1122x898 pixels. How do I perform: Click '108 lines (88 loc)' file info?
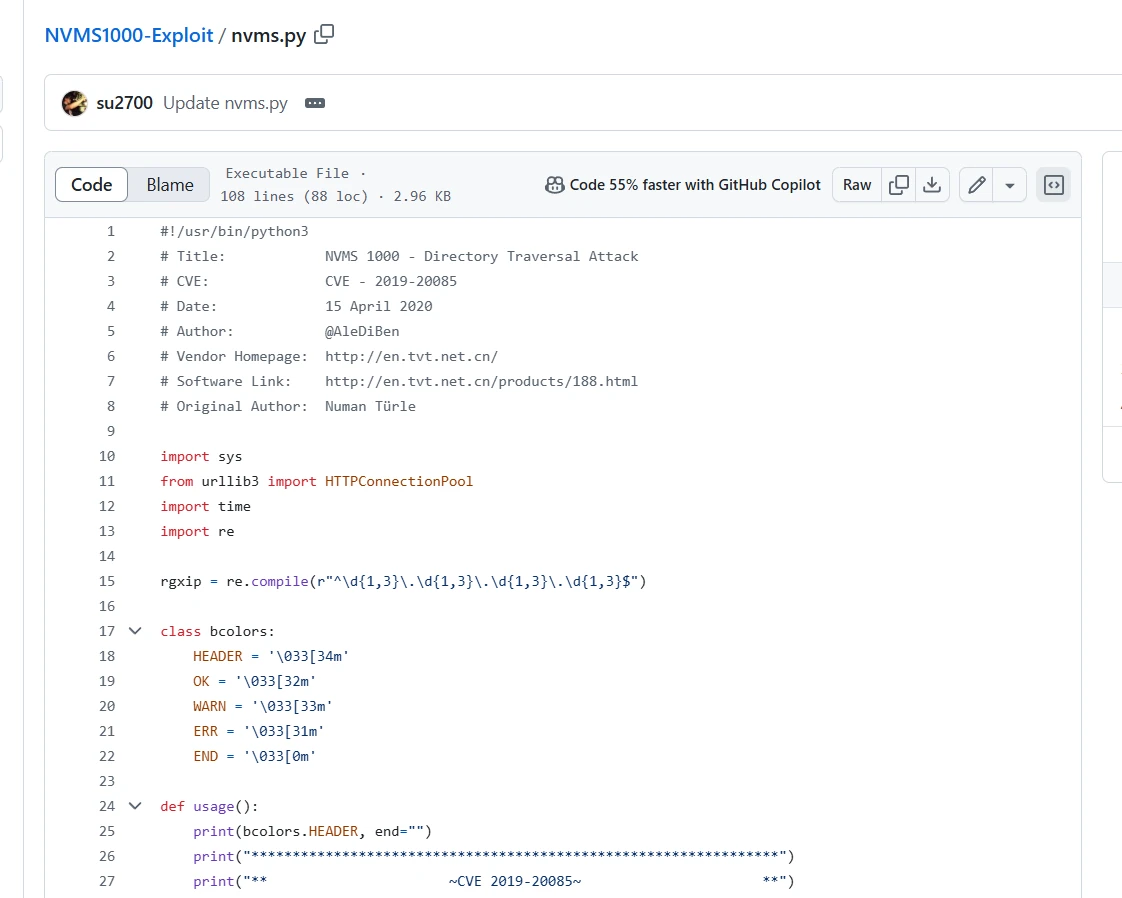[x=294, y=196]
